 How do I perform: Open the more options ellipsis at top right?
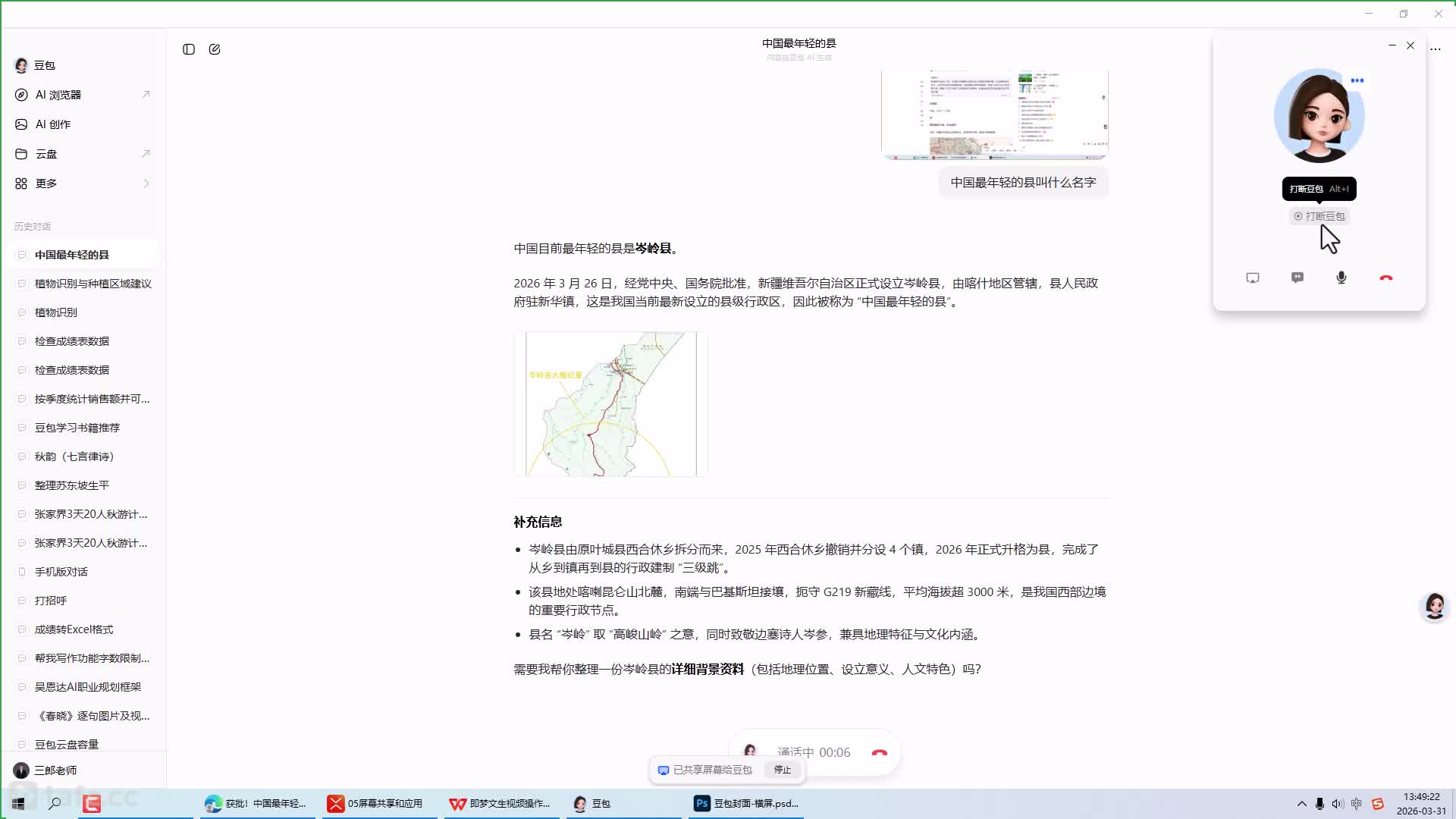point(1436,49)
